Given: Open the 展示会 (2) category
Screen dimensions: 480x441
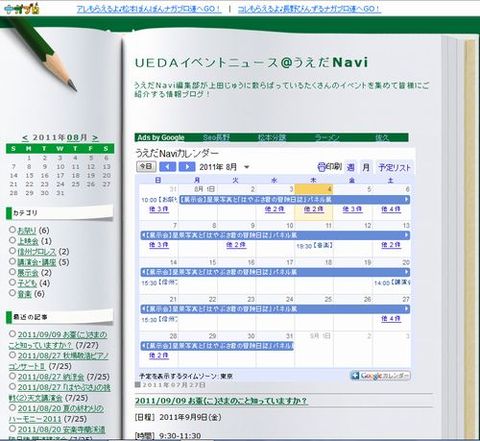Looking at the screenshot, I should (28, 273).
